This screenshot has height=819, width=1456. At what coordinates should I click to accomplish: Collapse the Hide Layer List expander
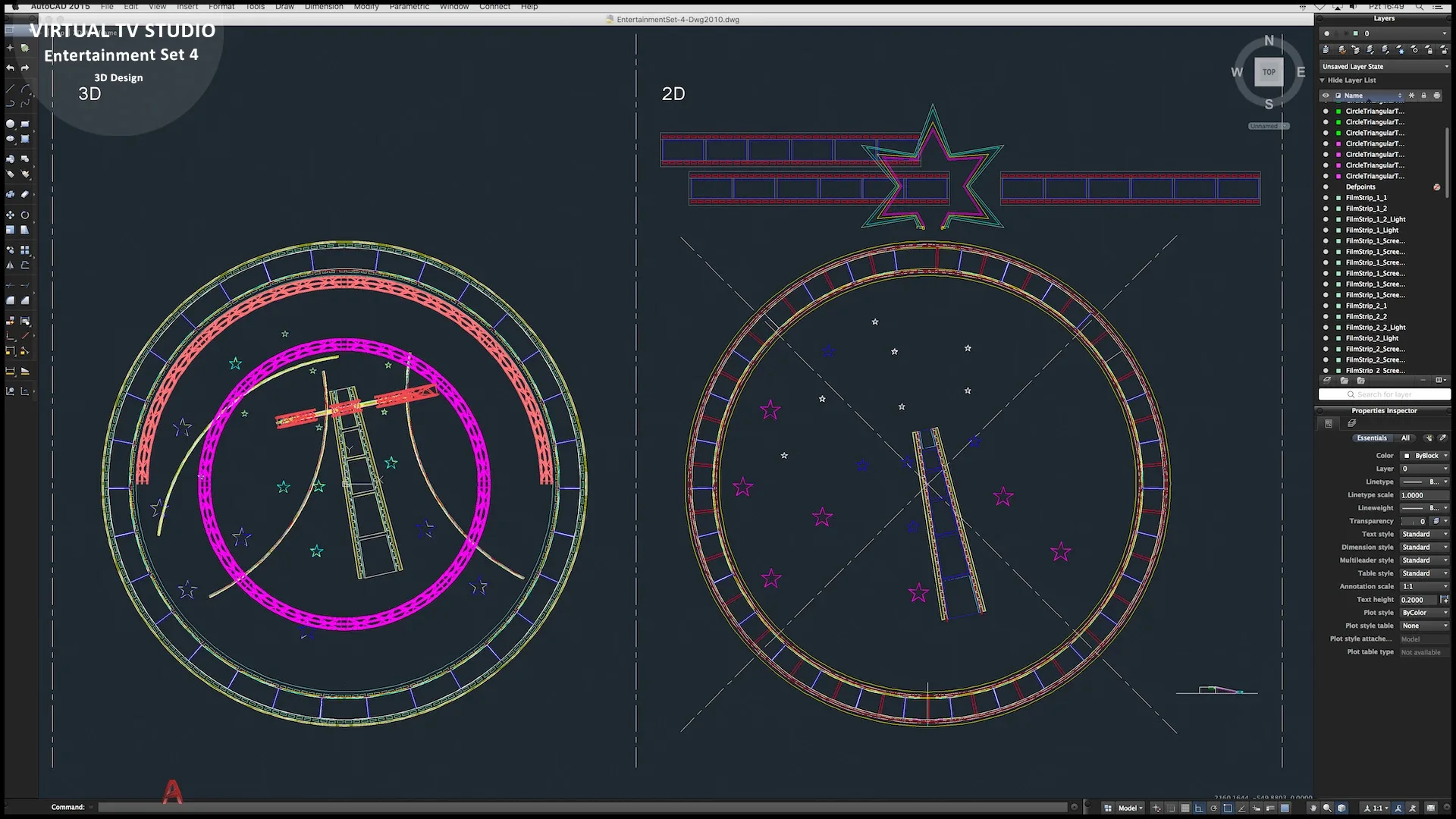pos(1323,80)
